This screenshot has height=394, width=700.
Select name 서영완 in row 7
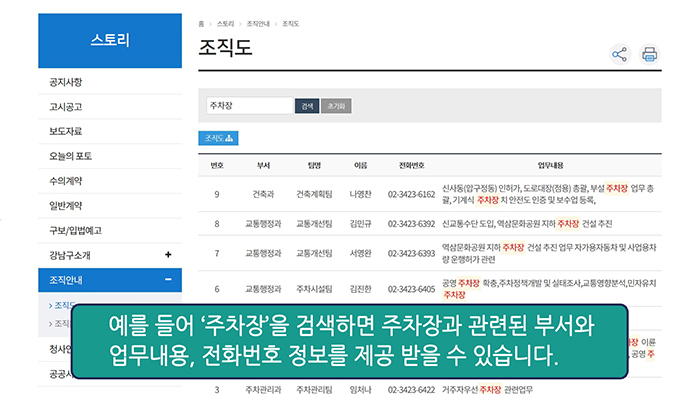pyautogui.click(x=361, y=253)
